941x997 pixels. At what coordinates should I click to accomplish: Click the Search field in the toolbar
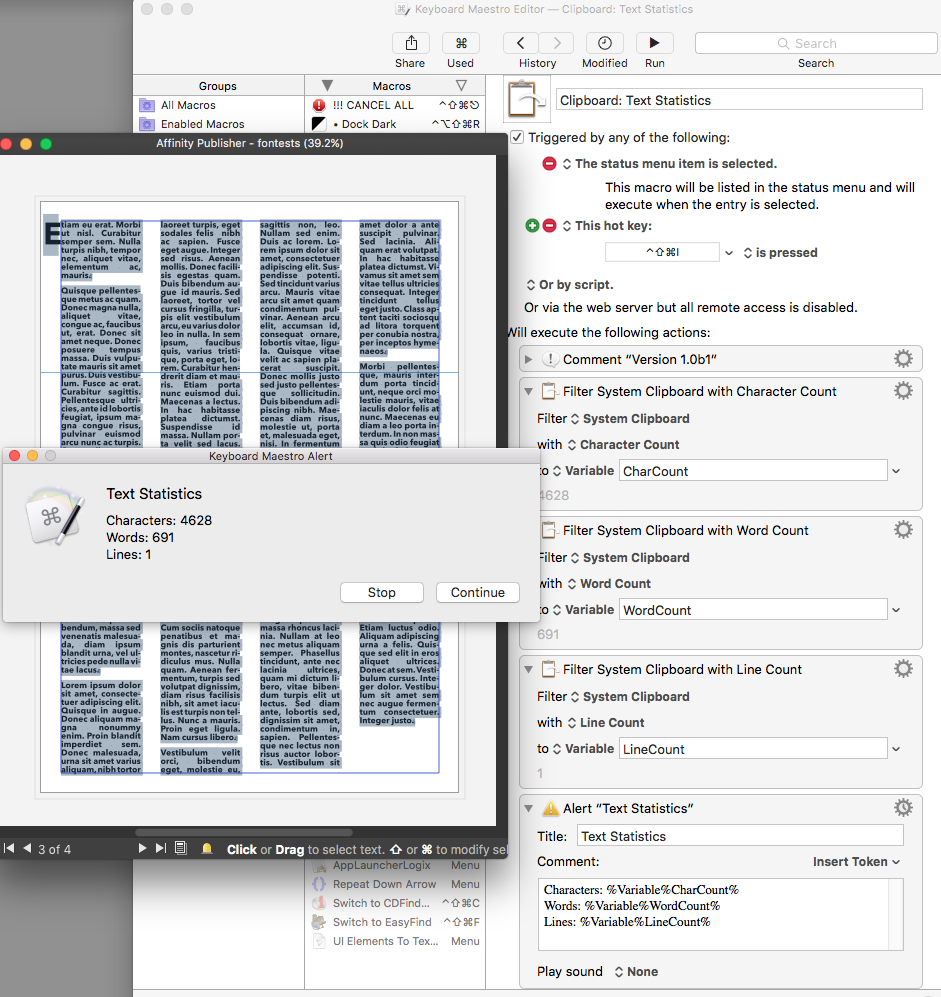coord(816,43)
